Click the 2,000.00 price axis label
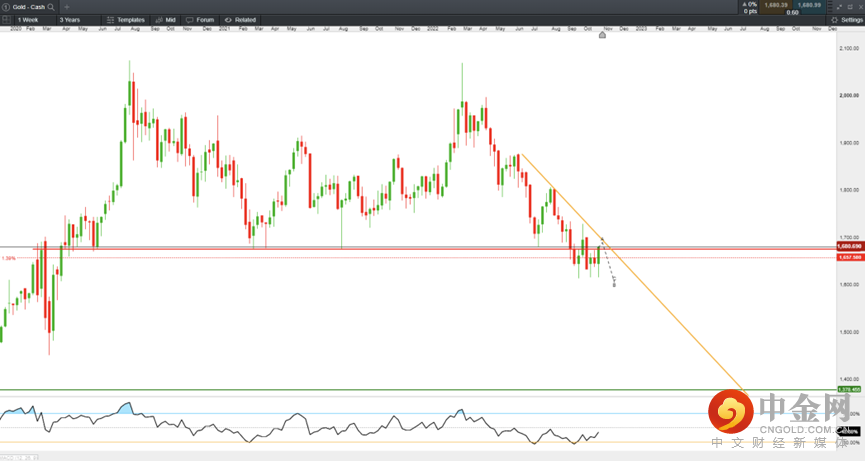Image resolution: width=865 pixels, height=461 pixels. tap(849, 95)
